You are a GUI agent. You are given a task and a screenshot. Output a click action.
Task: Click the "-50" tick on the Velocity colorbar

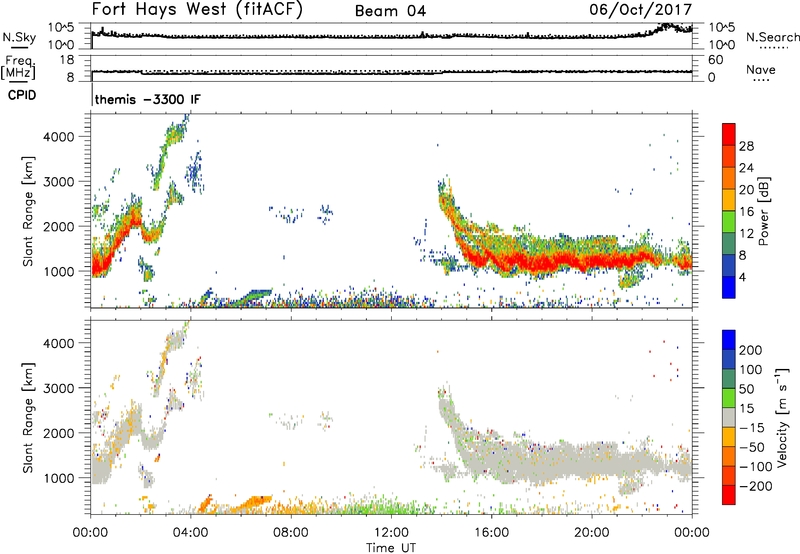pos(752,447)
